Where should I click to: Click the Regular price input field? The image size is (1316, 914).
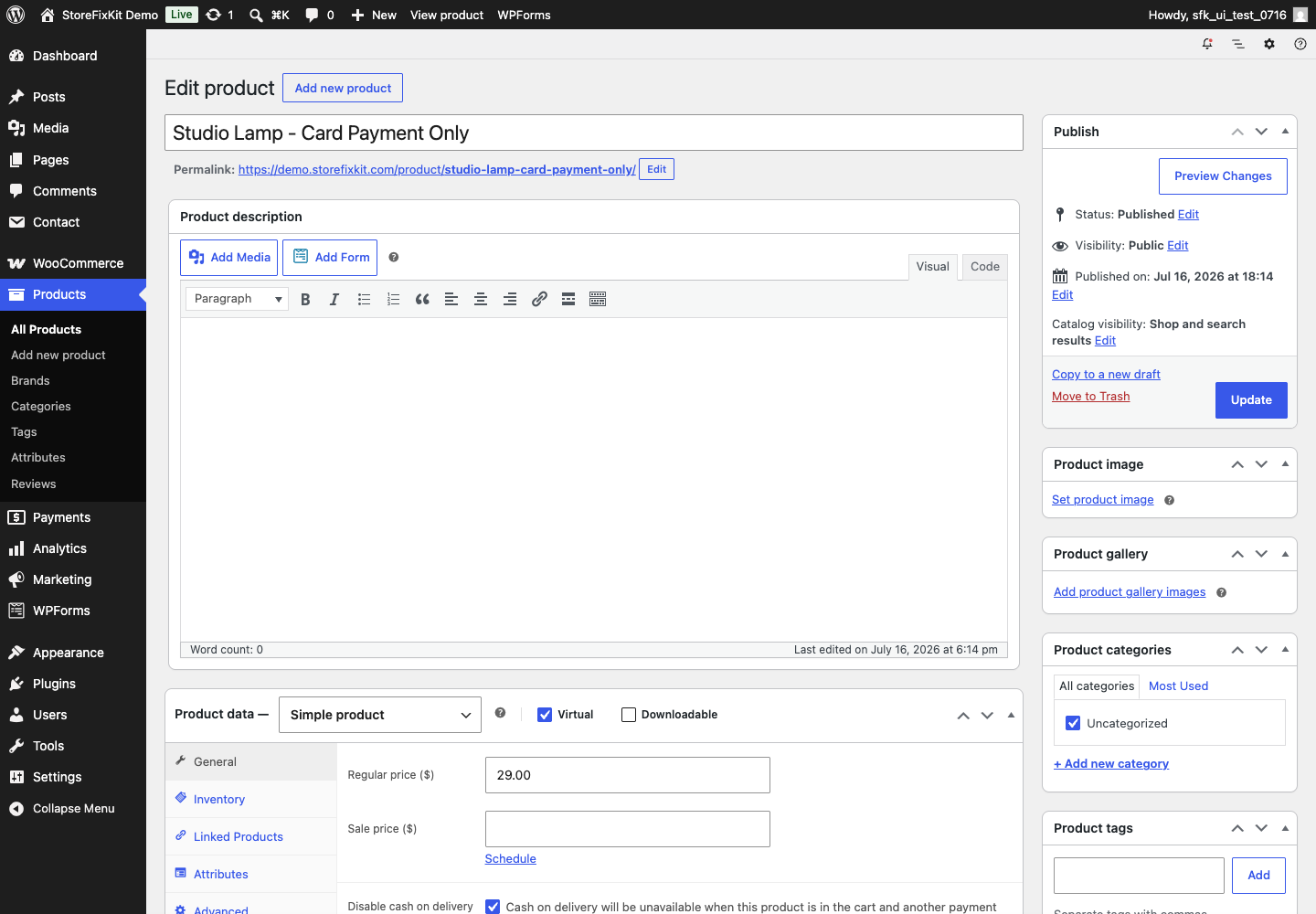click(628, 775)
